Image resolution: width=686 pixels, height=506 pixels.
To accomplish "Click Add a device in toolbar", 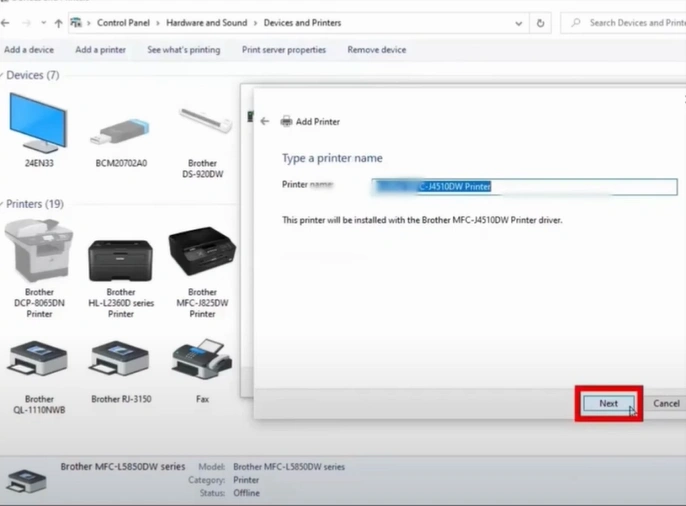I will [29, 50].
